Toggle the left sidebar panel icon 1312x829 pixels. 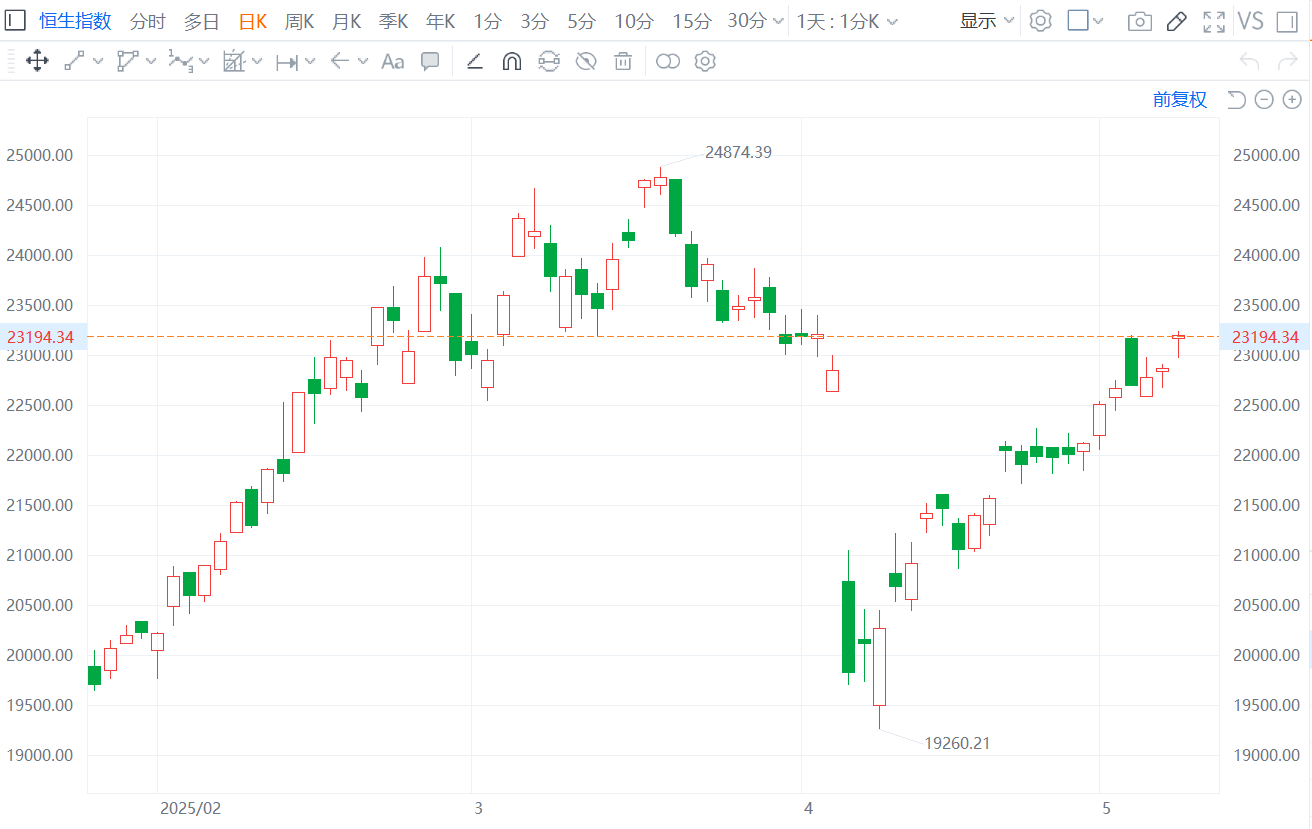(15, 21)
